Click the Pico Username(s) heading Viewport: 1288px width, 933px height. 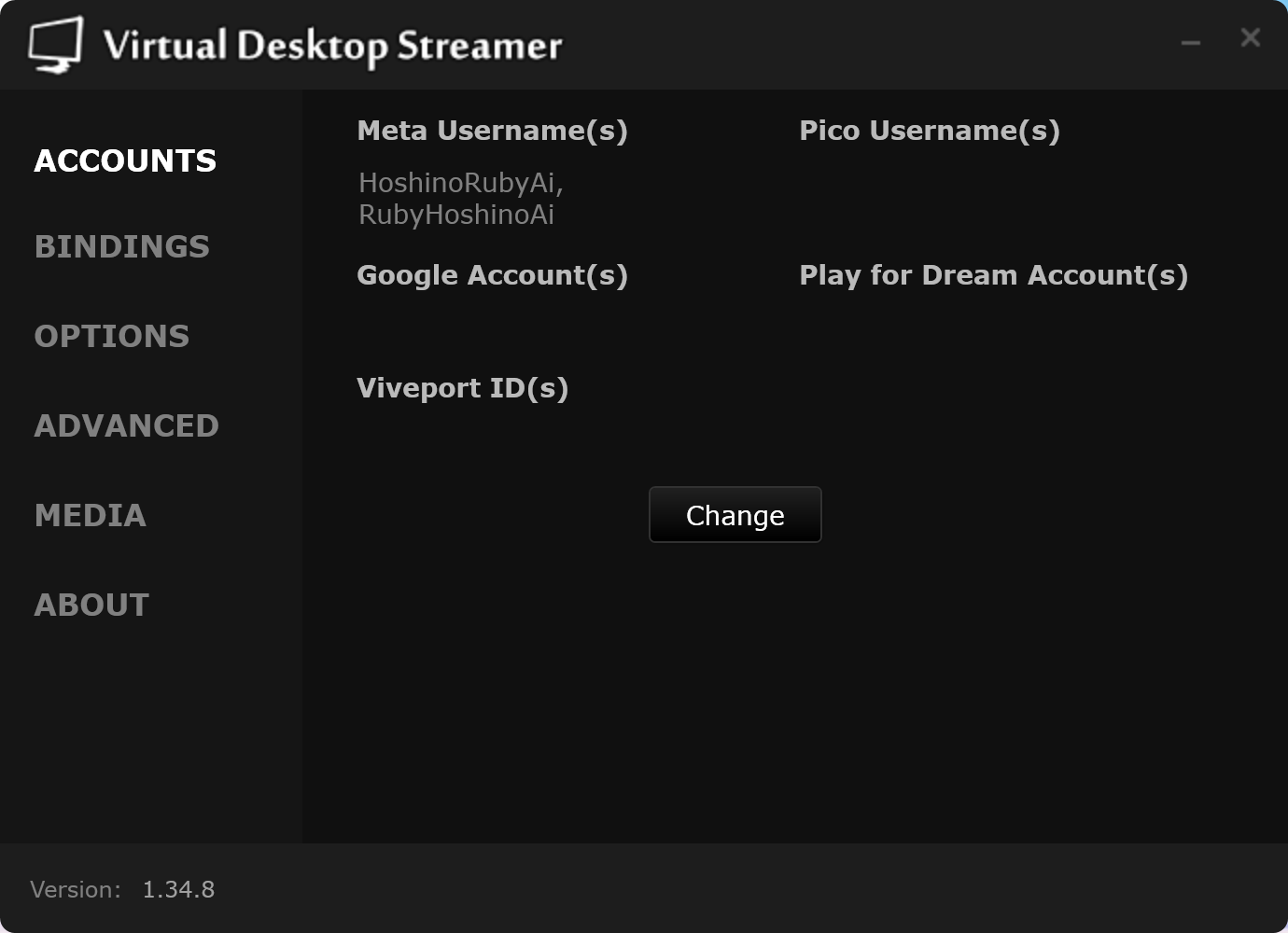[929, 131]
